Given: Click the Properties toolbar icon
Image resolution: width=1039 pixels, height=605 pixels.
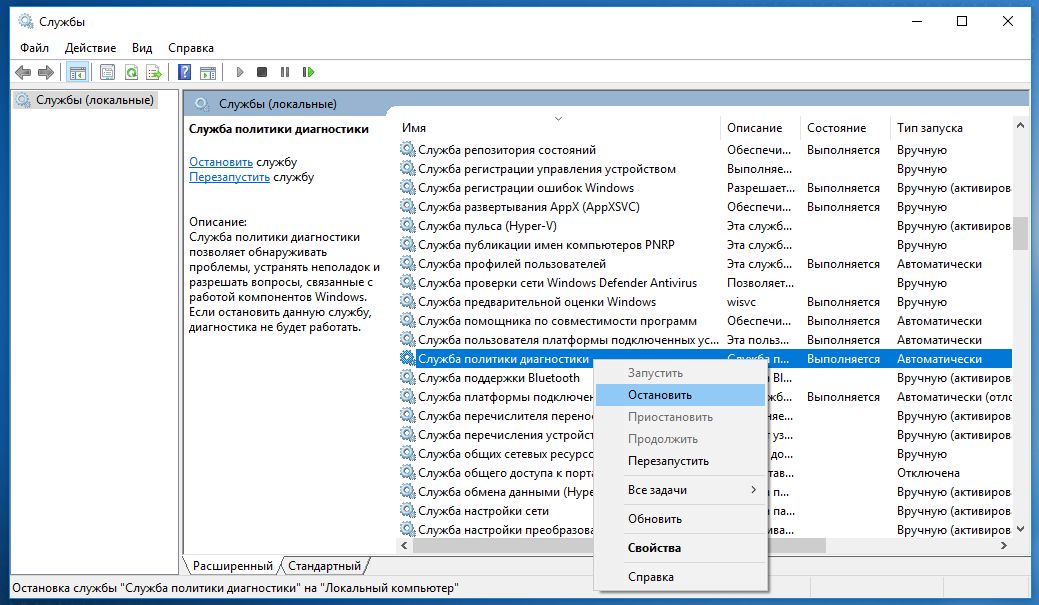Looking at the screenshot, I should [107, 72].
